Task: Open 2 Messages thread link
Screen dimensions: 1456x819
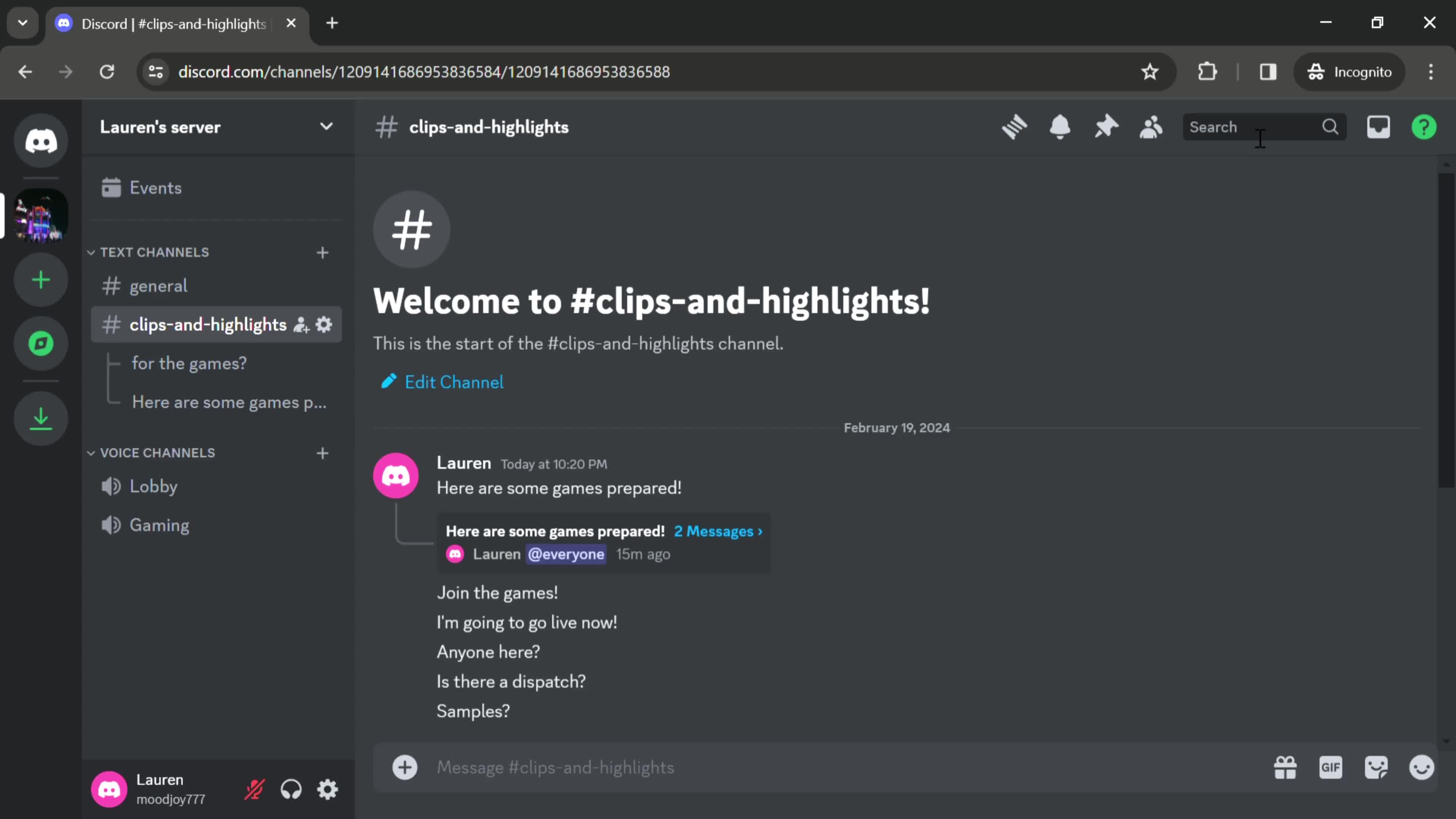Action: (x=718, y=532)
